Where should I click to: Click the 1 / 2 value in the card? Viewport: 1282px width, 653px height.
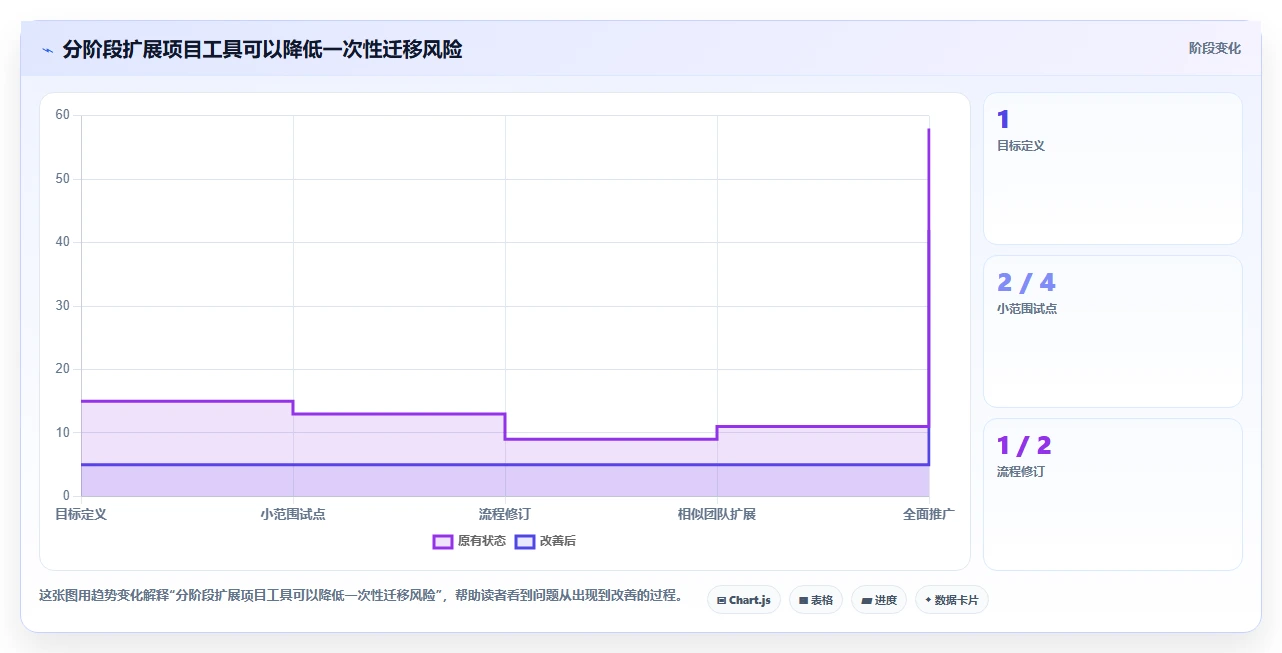1024,446
